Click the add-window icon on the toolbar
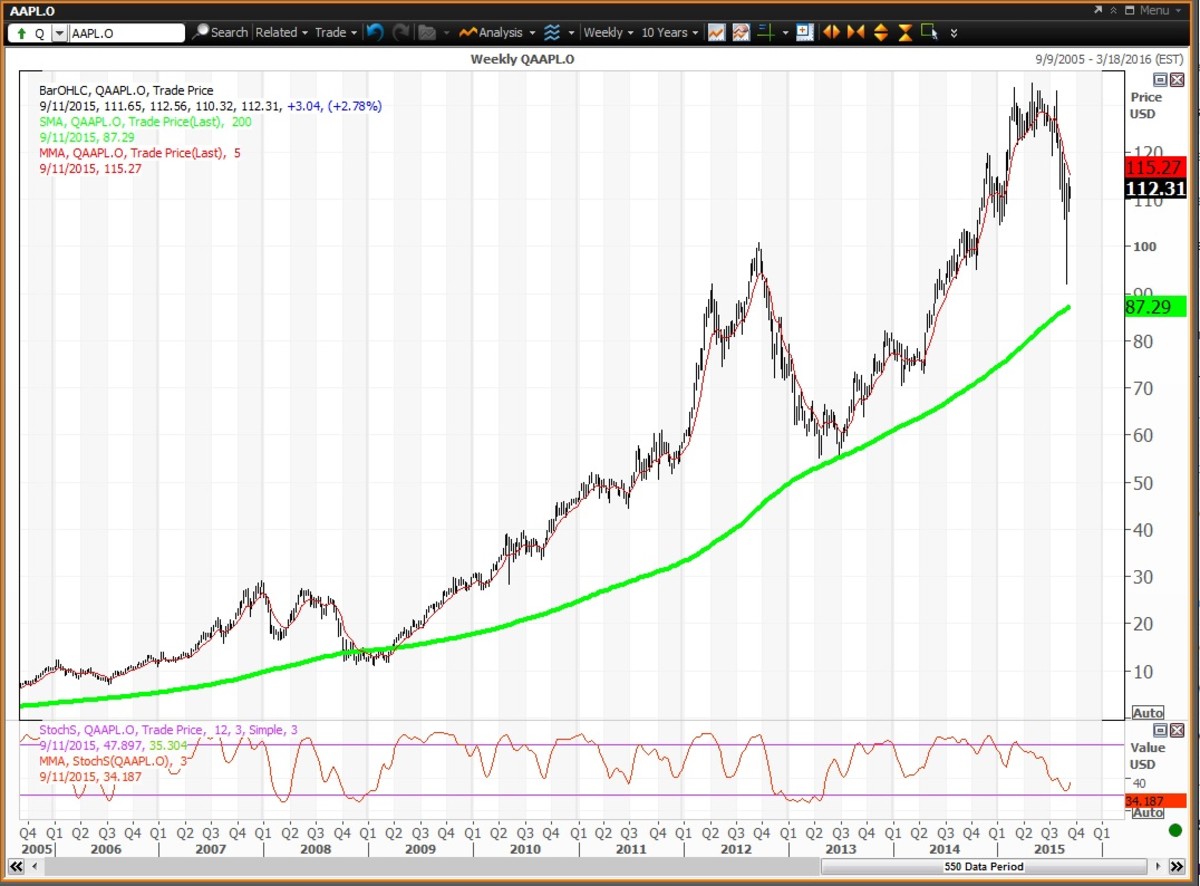The width and height of the screenshot is (1200, 886). pyautogui.click(x=803, y=32)
